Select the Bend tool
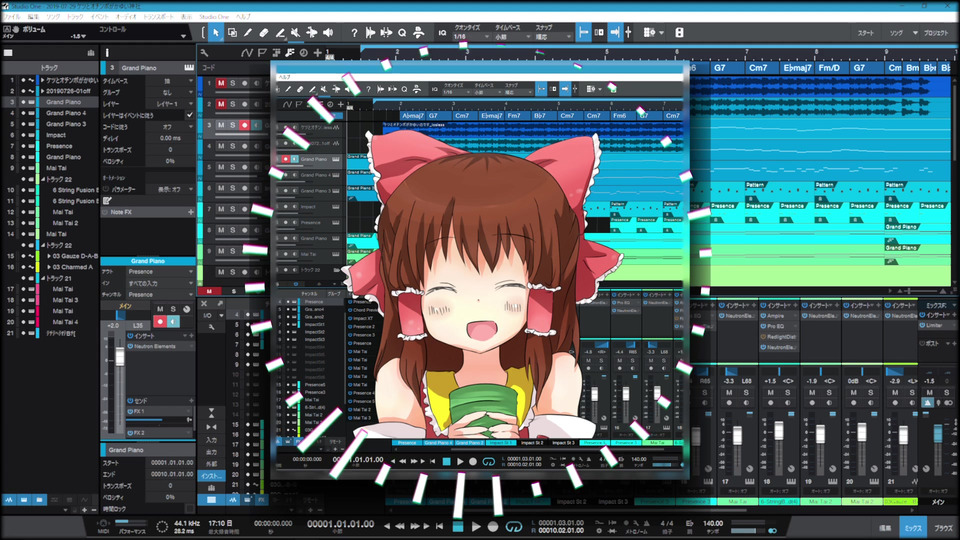Viewport: 960px width, 540px height. 312,32
